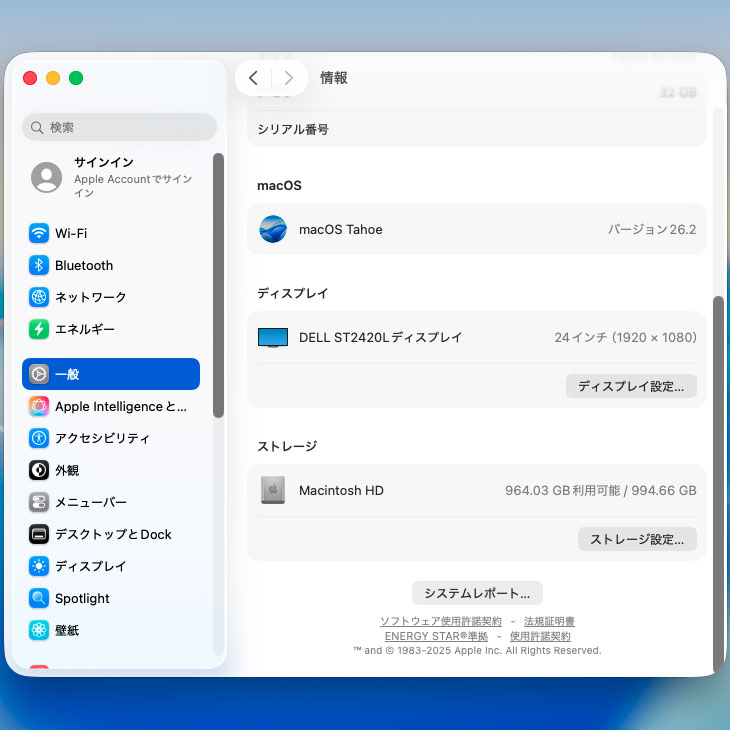Viewport: 730px width, 730px height.
Task: Select the Bluetooth label in sidebar
Action: coord(84,265)
